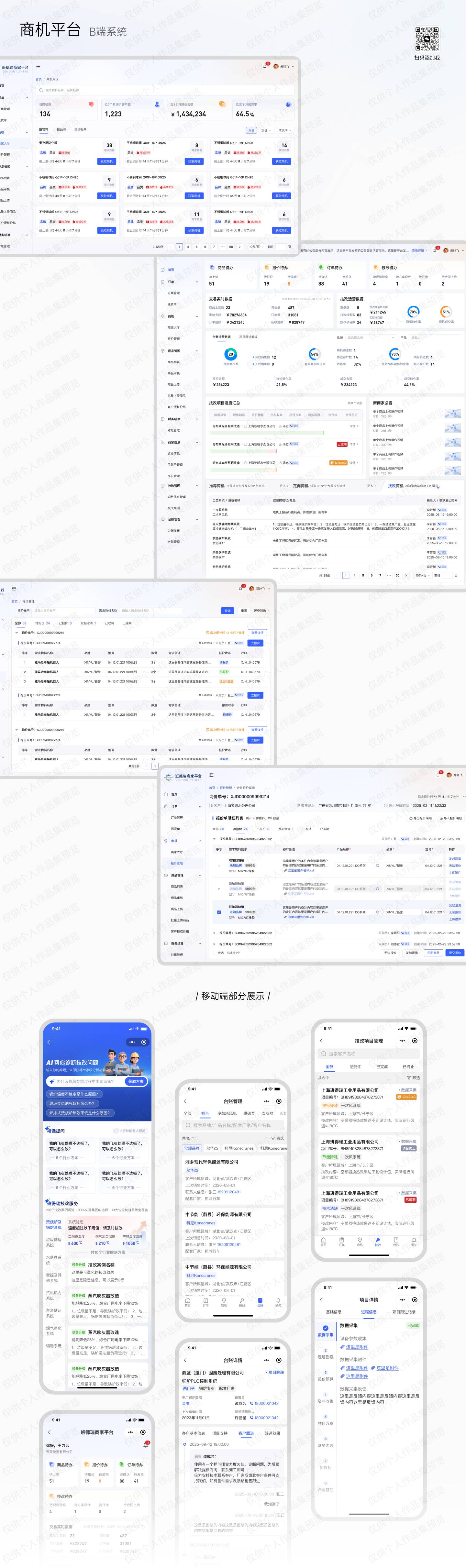Click search icon in first row 产品名称 field

coord(378,866)
